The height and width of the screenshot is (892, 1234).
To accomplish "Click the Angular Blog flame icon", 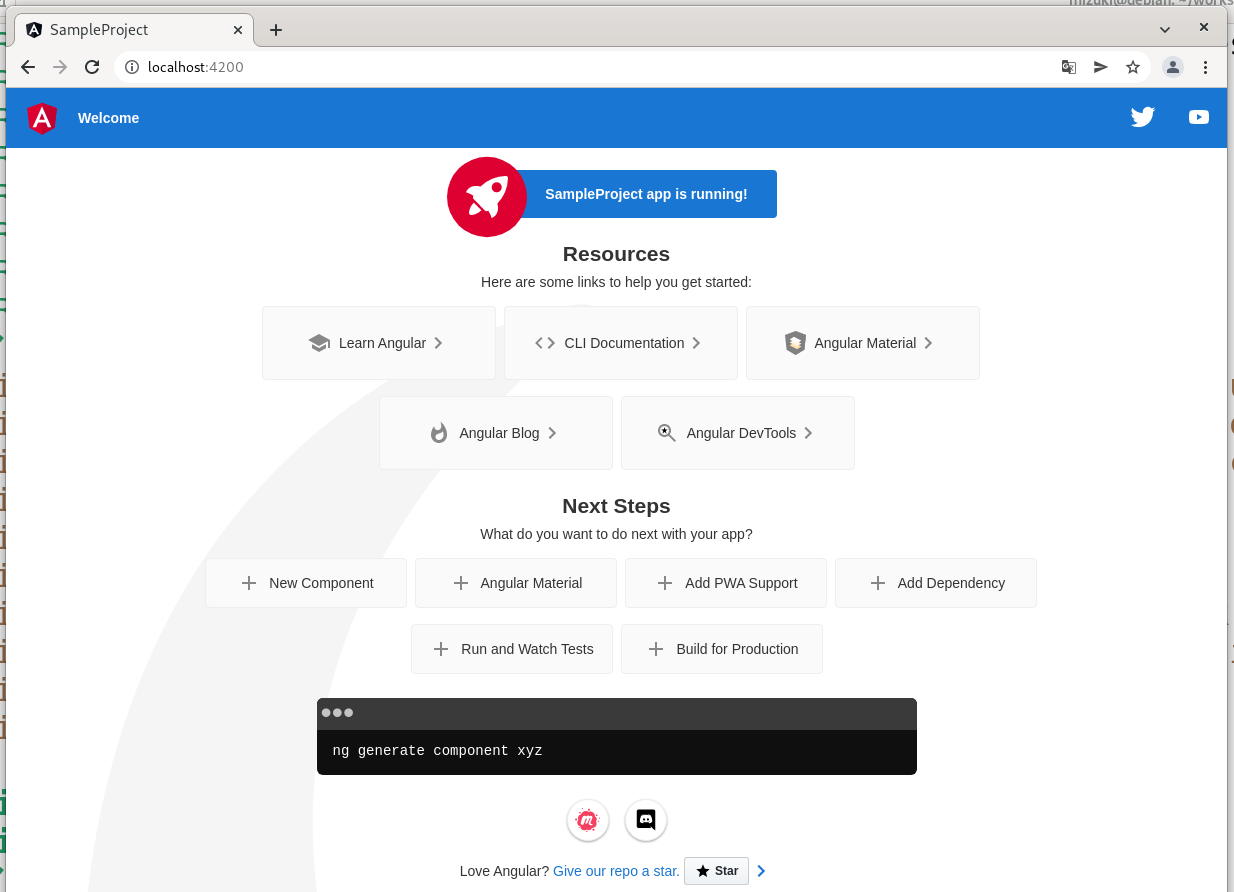I will pos(439,433).
